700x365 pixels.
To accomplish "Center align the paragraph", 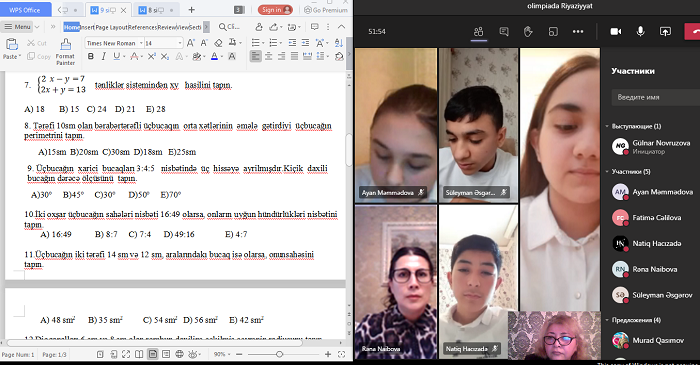I will pos(268,56).
